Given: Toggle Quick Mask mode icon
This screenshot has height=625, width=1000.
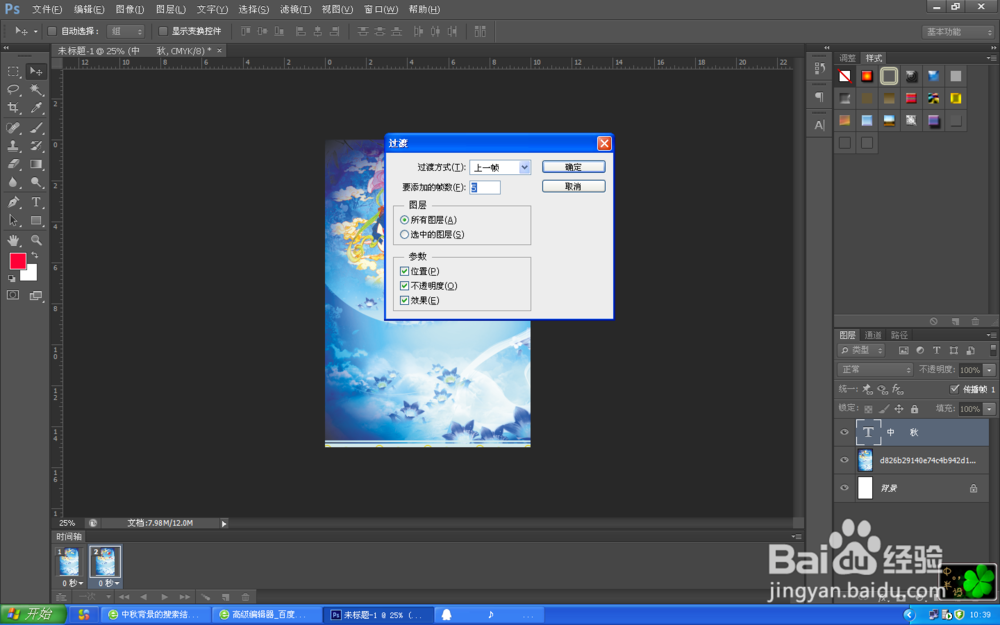Looking at the screenshot, I should (13, 295).
